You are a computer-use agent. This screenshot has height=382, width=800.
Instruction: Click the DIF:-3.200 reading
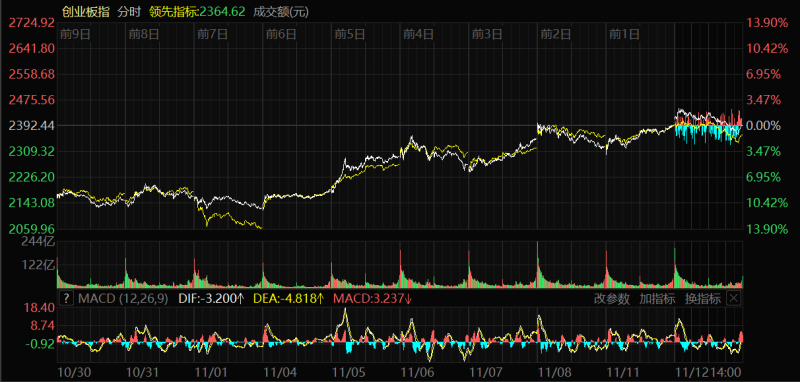click(211, 299)
